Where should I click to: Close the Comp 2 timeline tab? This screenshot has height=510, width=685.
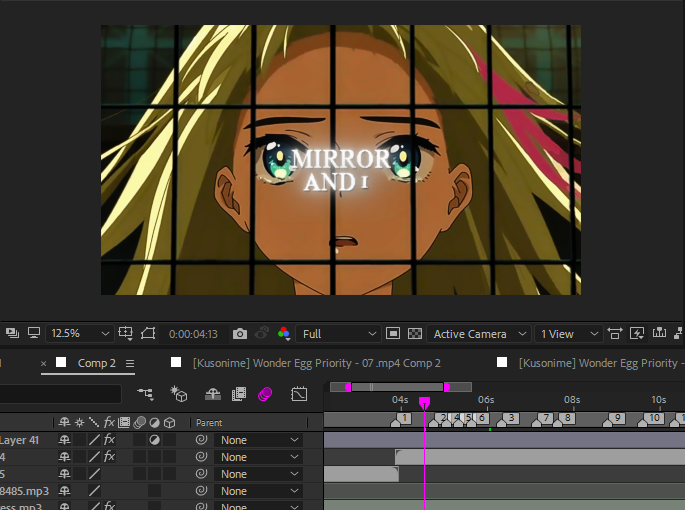(43, 363)
